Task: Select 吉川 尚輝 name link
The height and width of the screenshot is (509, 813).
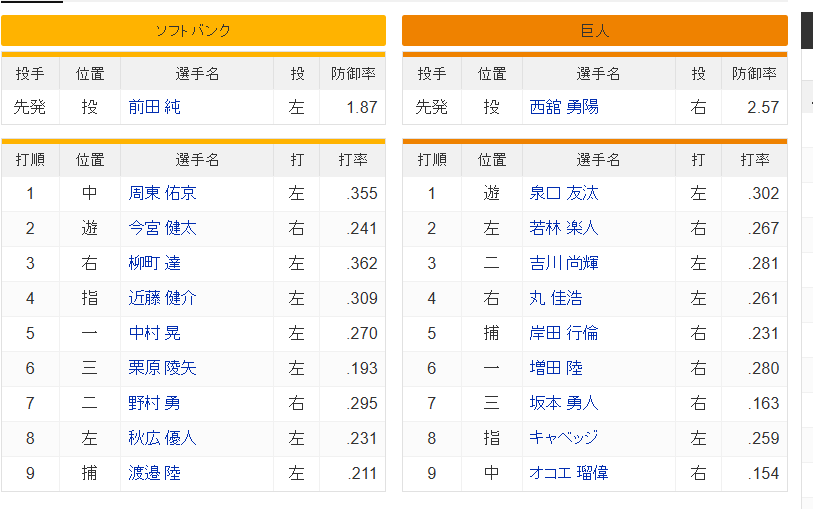Action: point(564,263)
